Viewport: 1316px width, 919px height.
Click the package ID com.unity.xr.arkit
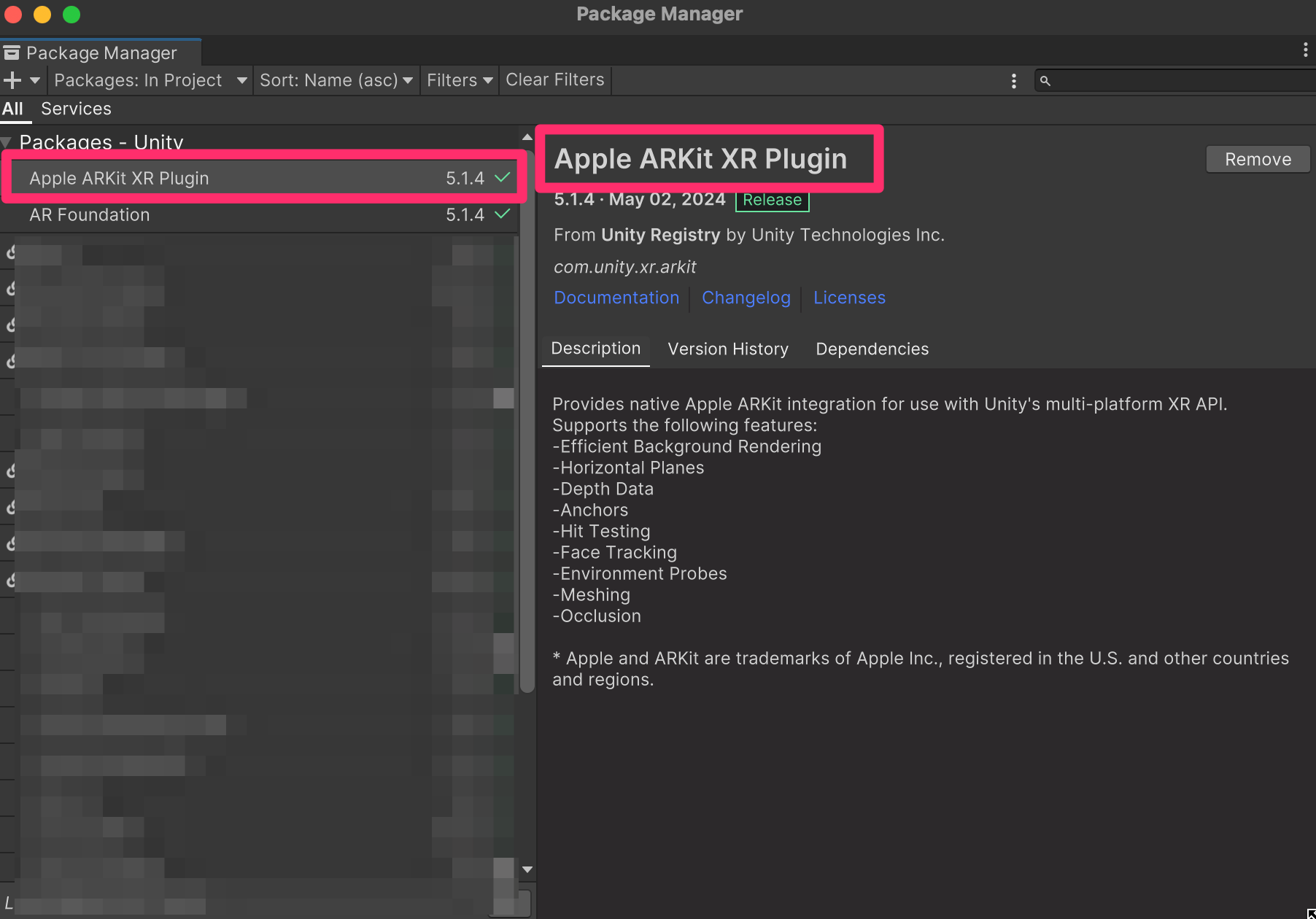coord(625,267)
